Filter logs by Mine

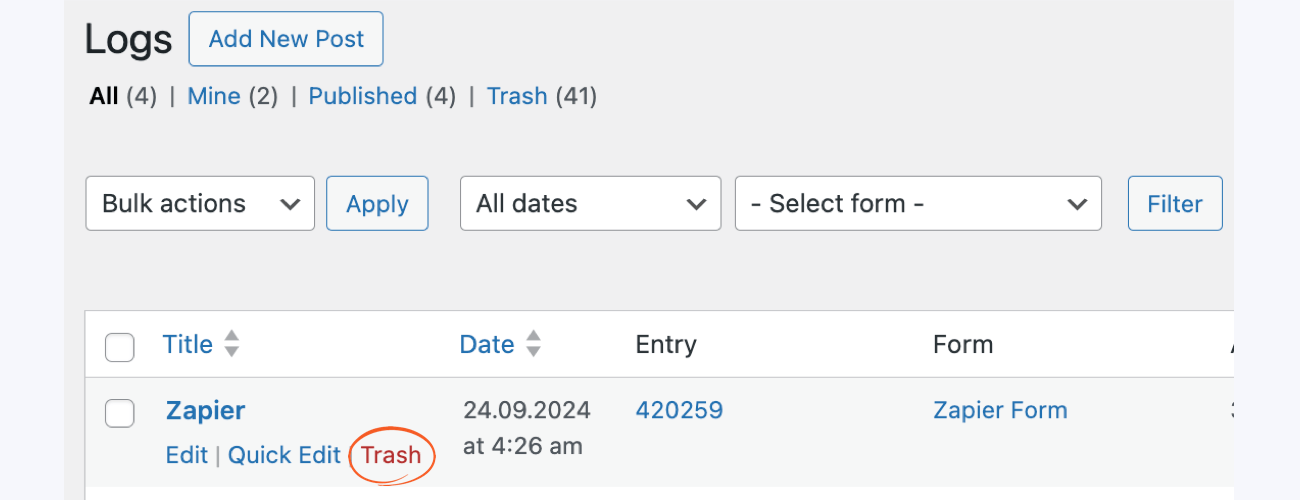pyautogui.click(x=214, y=96)
